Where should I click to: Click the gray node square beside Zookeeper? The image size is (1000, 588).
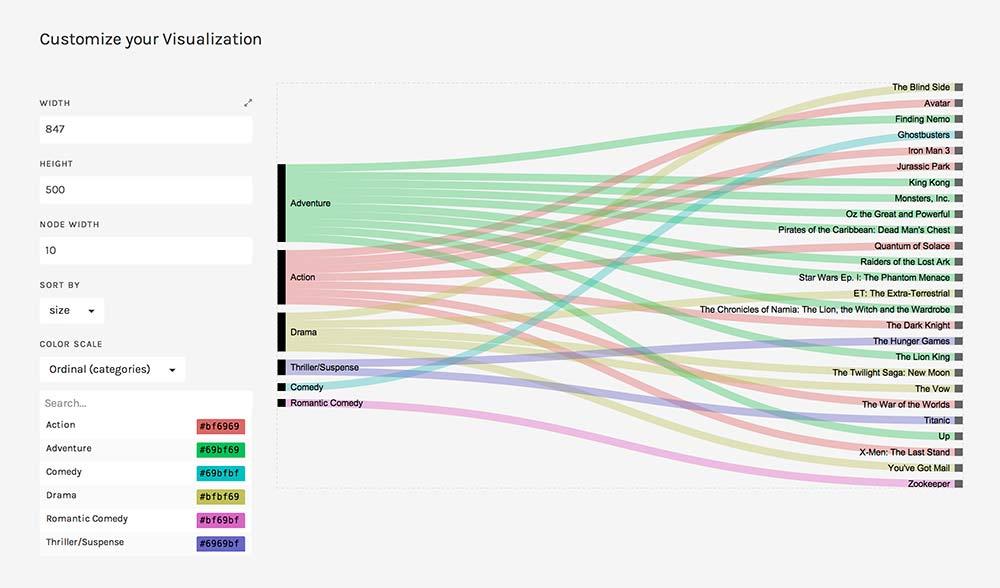pos(958,484)
